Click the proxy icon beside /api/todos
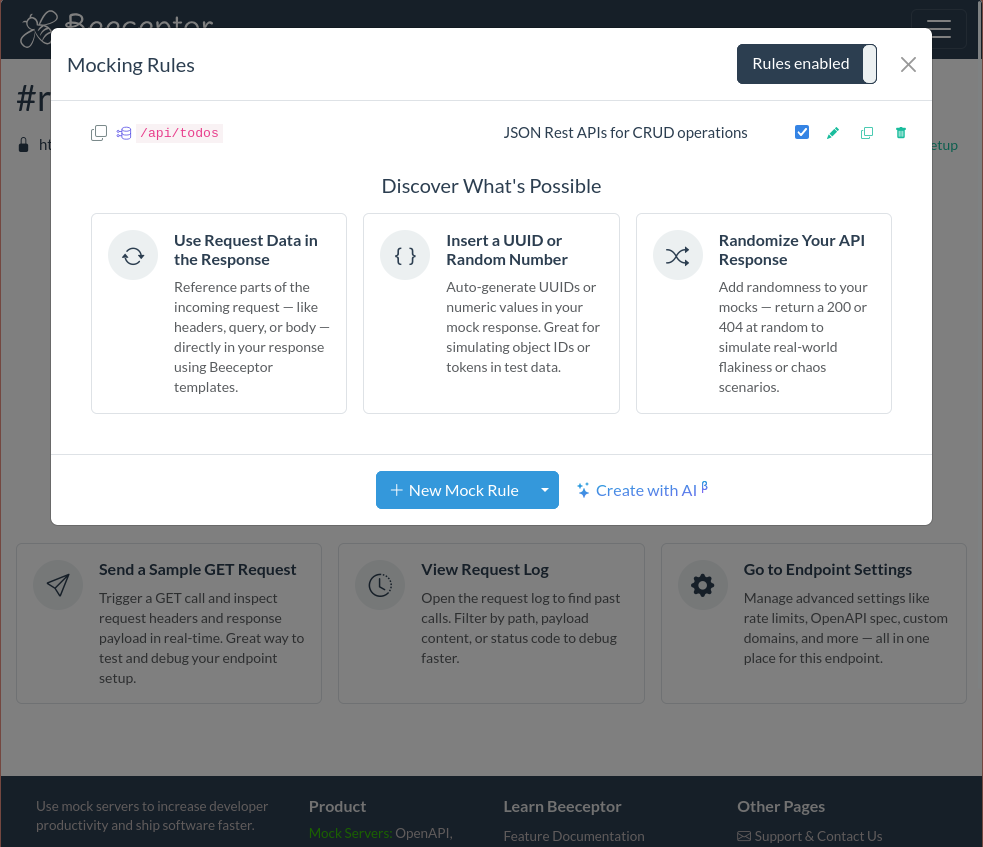The image size is (983, 847). (x=123, y=132)
